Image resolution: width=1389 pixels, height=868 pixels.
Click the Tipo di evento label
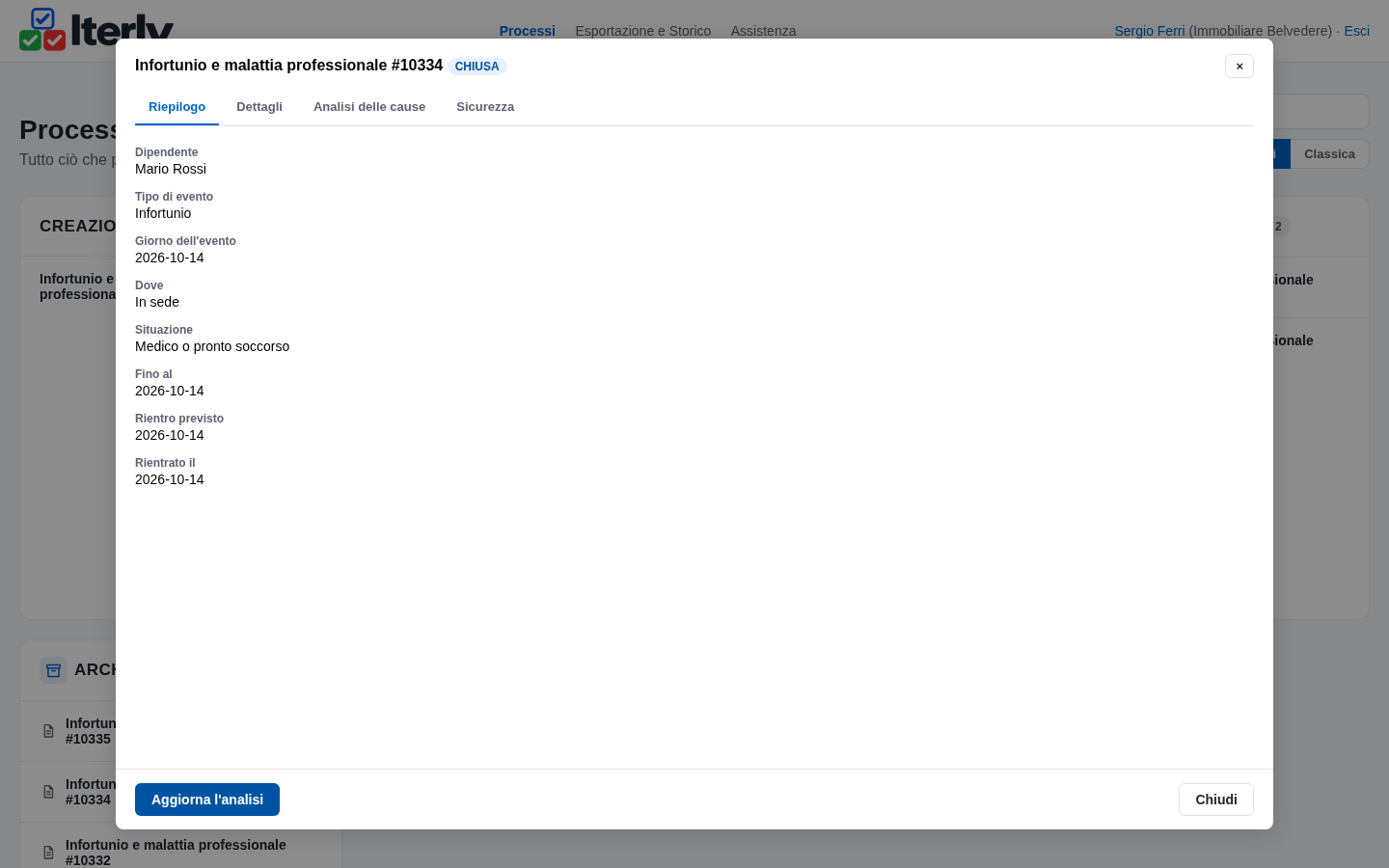[174, 197]
